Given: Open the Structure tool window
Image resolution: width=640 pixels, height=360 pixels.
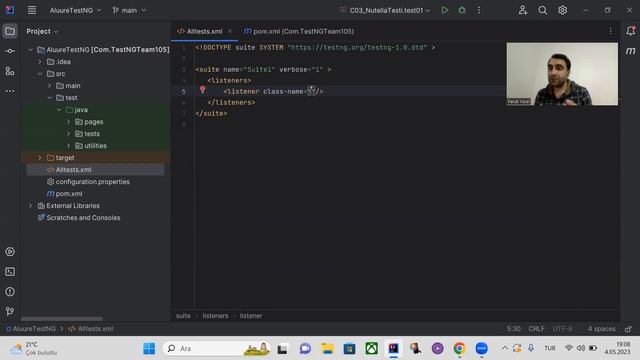Looking at the screenshot, I should point(10,71).
